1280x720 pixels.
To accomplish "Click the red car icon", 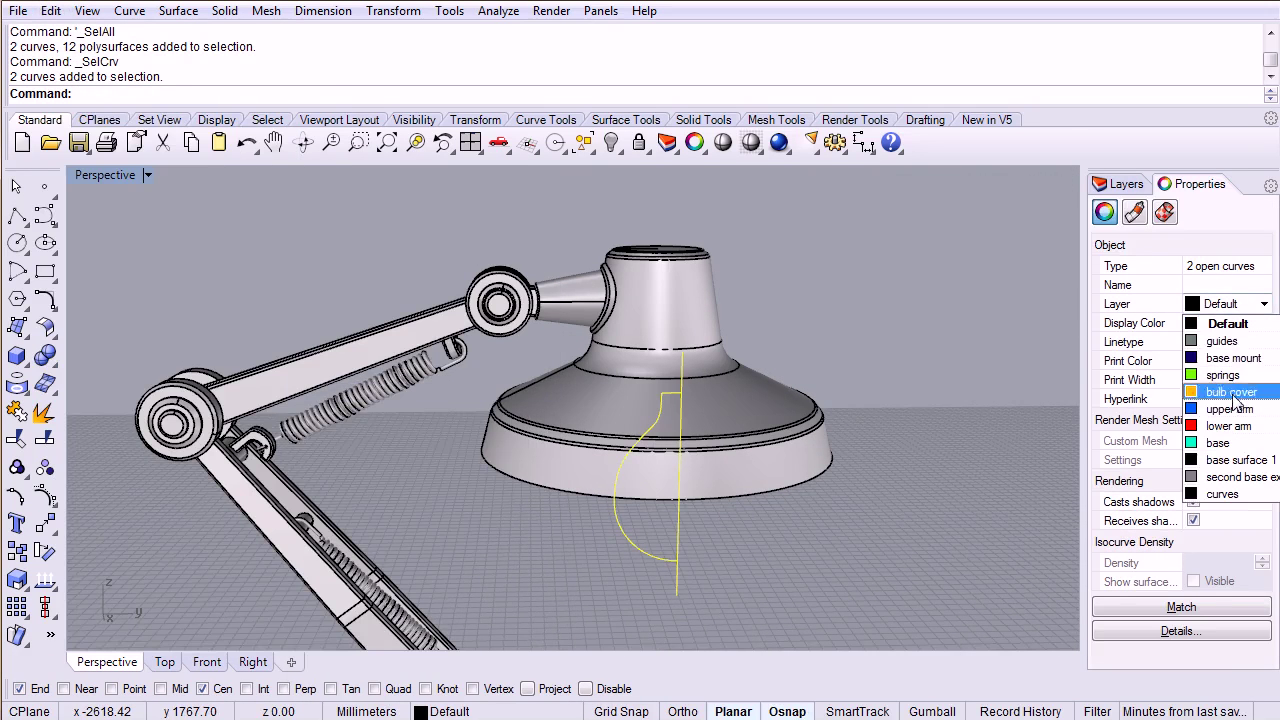I will 498,143.
